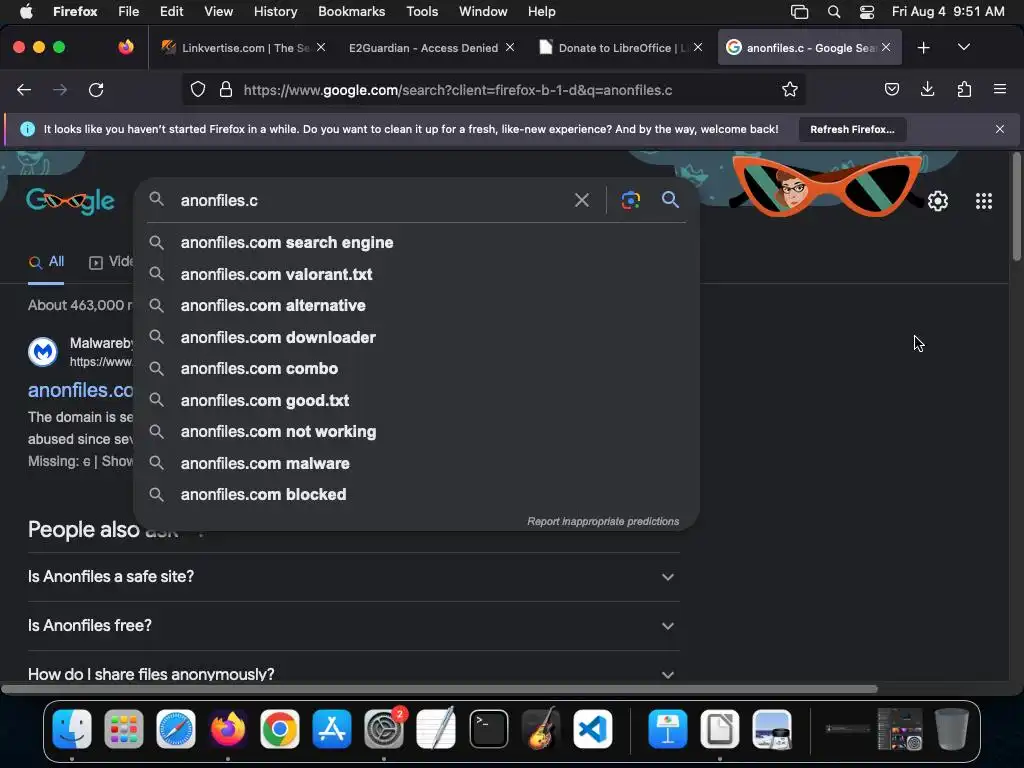Open the Firefox downloads panel
The height and width of the screenshot is (768, 1024).
coord(927,89)
